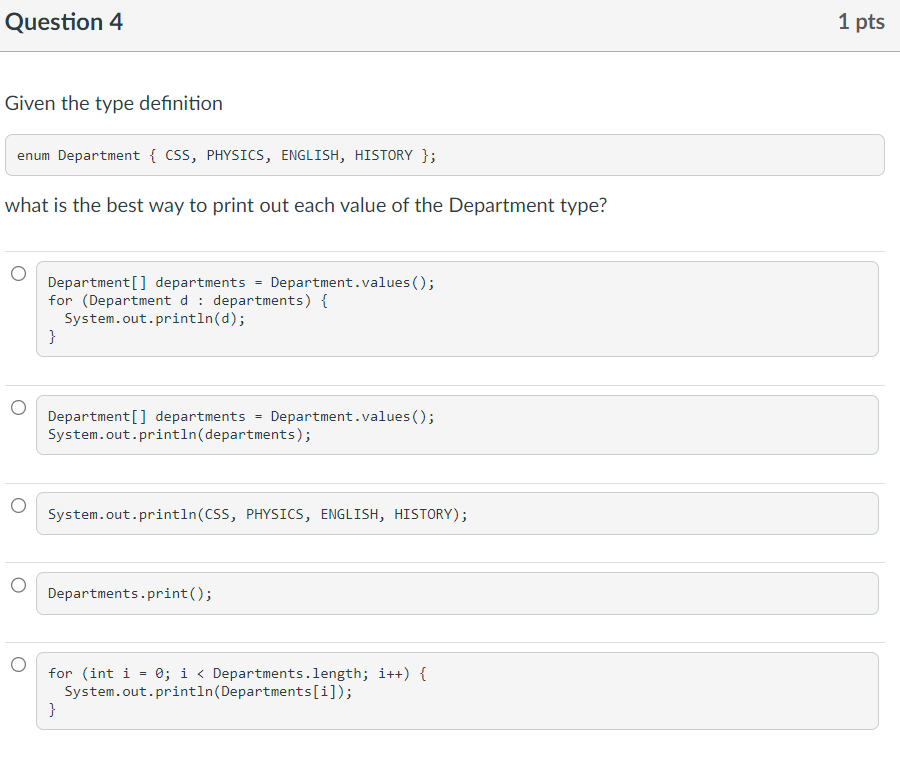The width and height of the screenshot is (900, 760).
Task: Choose the radio button for println(departments) answer
Action: coord(18,408)
